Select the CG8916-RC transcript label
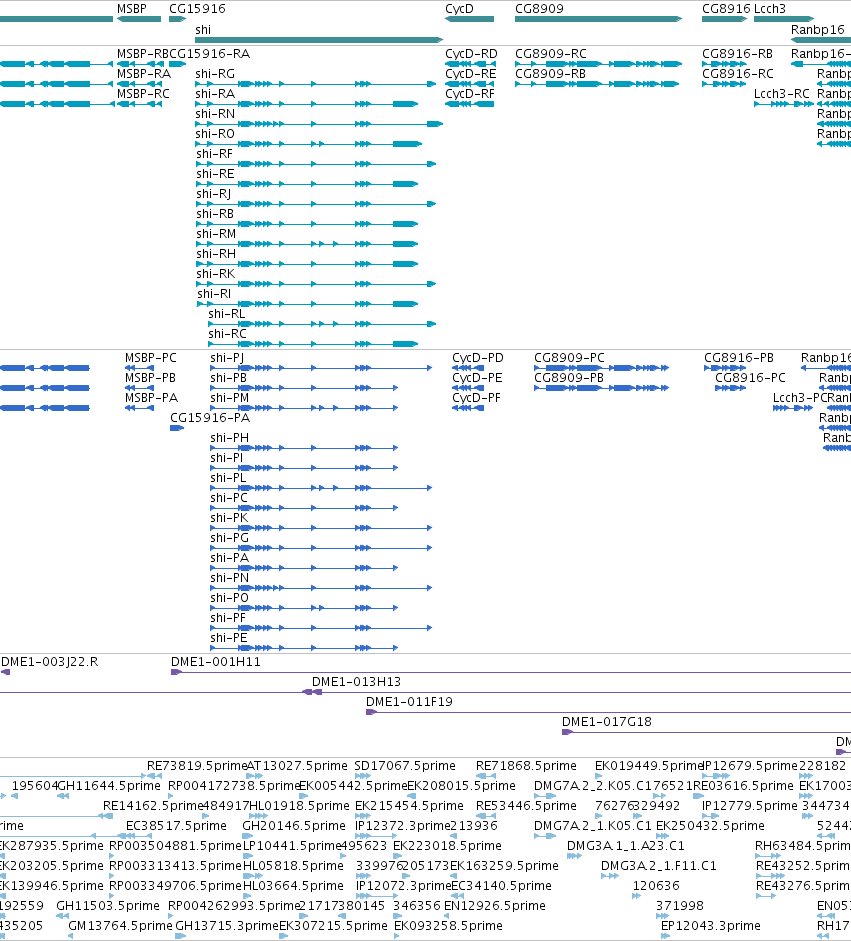 pyautogui.click(x=738, y=74)
